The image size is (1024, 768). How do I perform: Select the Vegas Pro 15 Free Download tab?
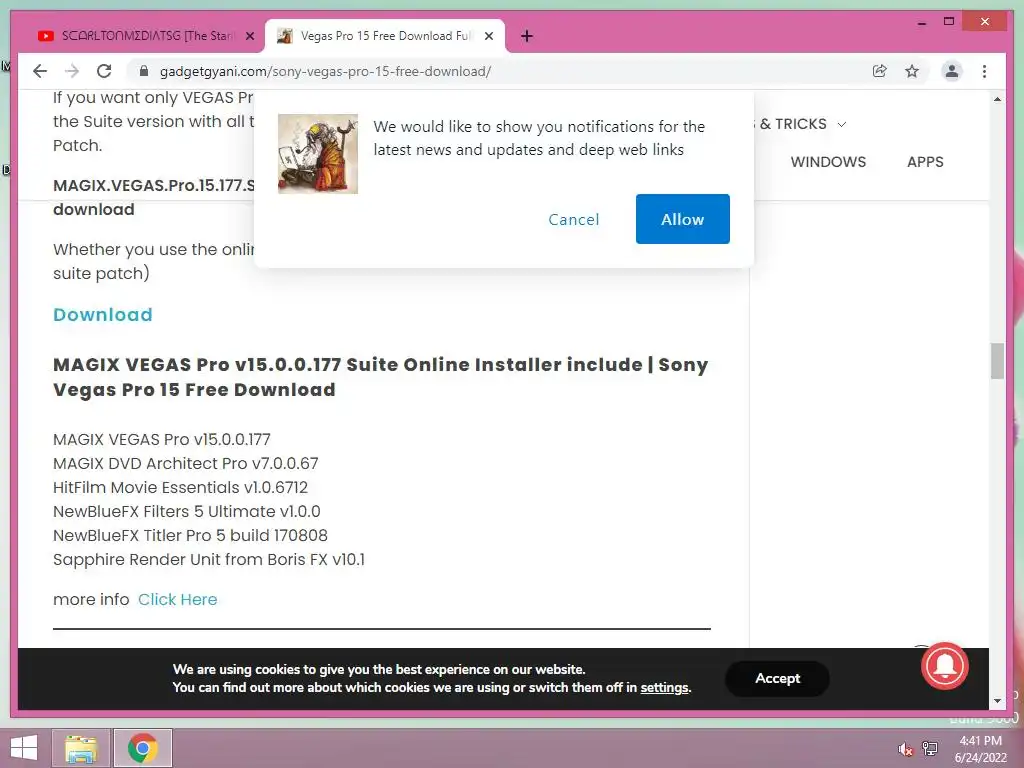pyautogui.click(x=385, y=36)
